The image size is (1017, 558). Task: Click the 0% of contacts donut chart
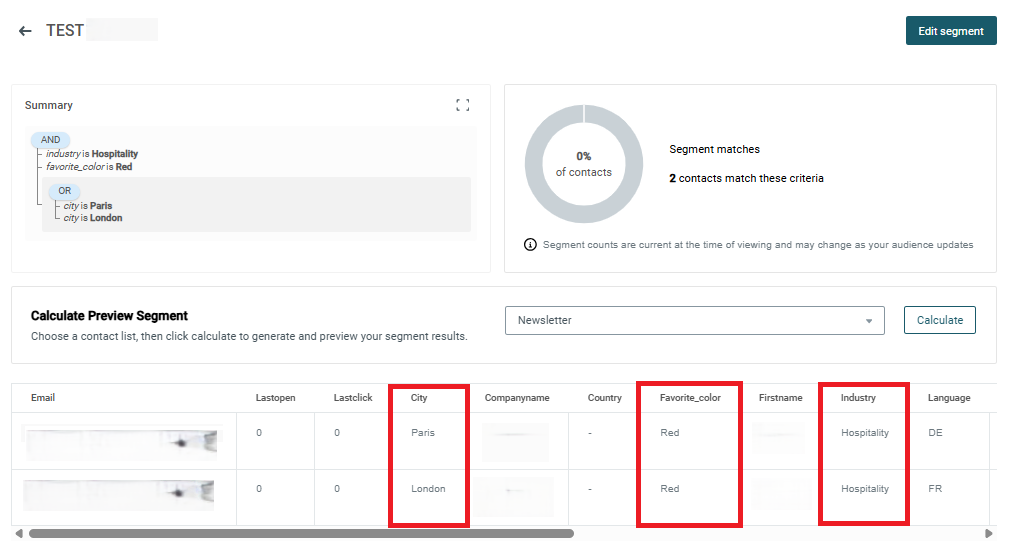584,164
